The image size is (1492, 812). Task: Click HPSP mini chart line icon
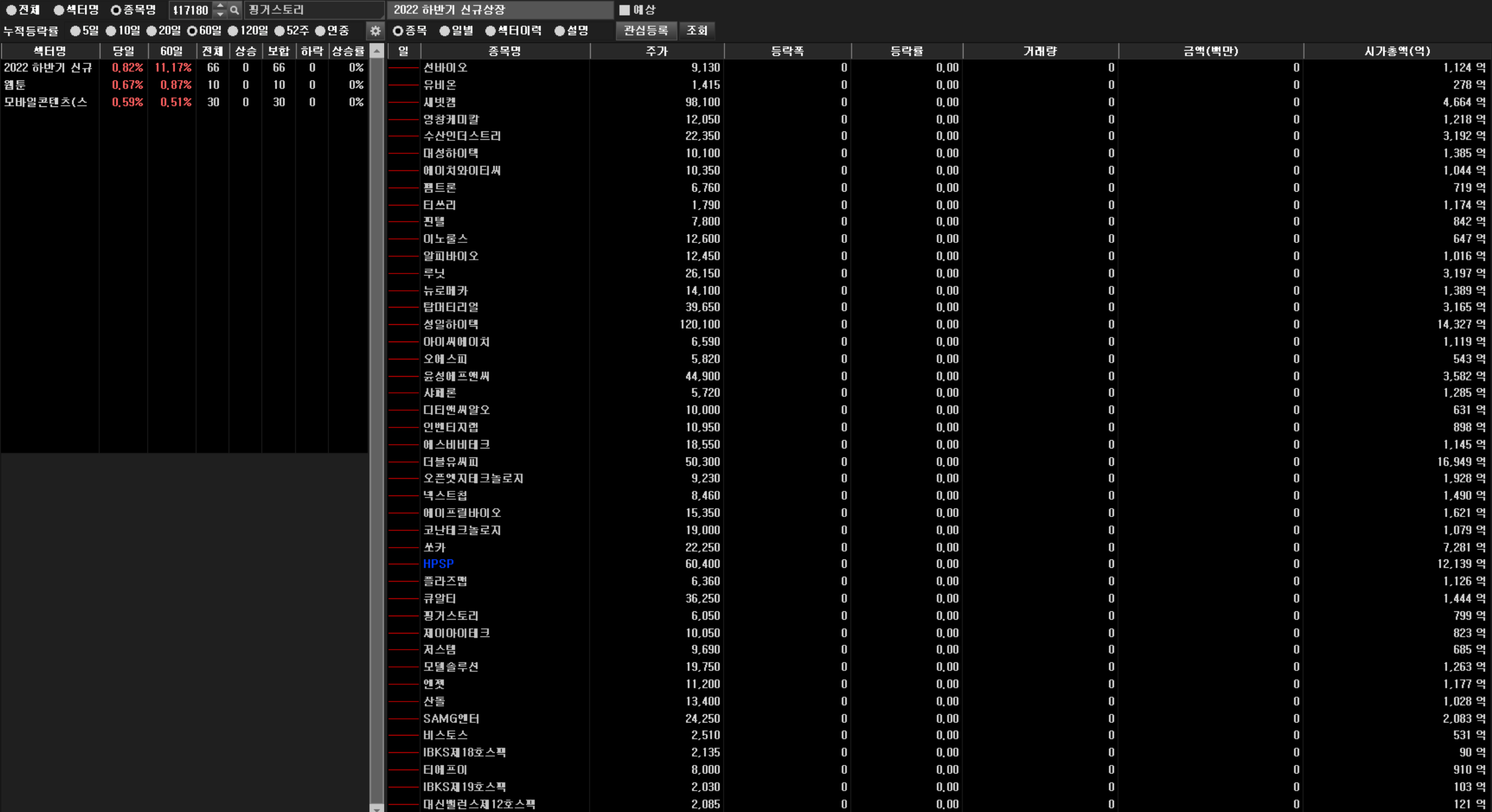coord(404,564)
